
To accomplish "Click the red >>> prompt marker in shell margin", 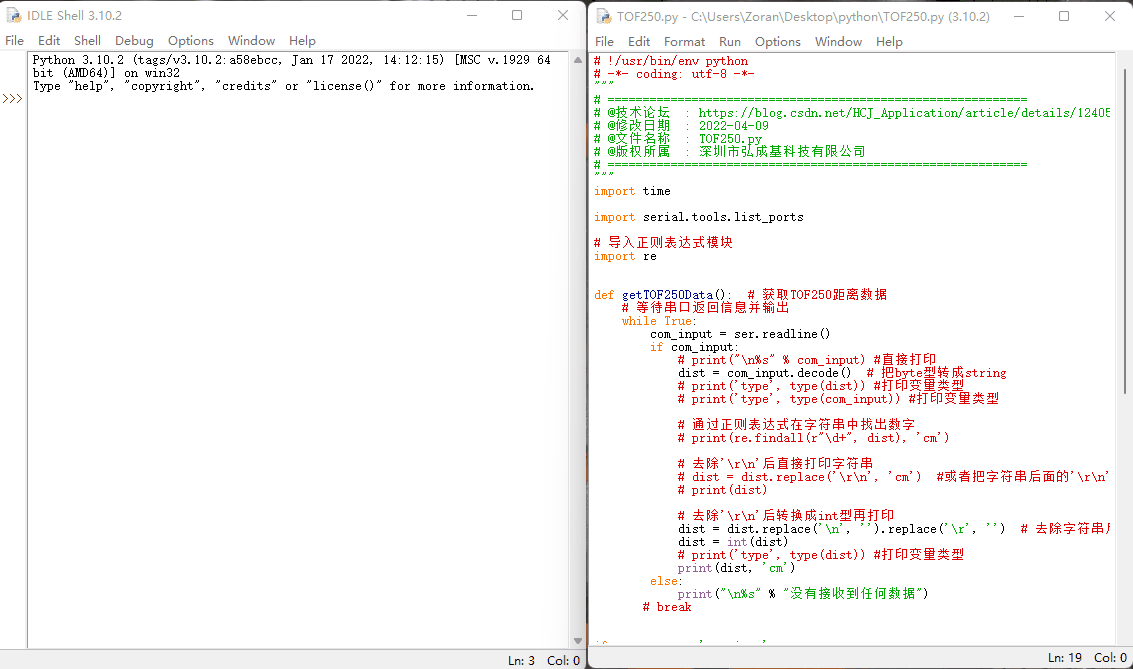I will pos(13,98).
